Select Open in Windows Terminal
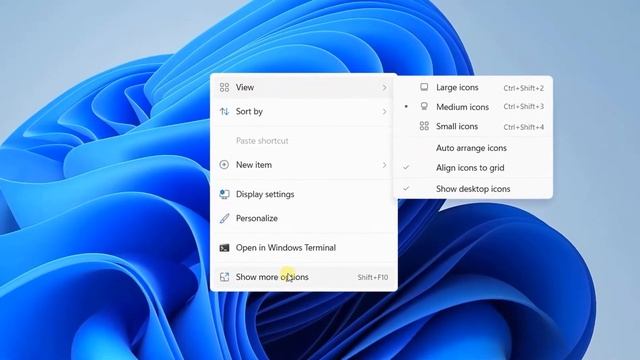Image resolution: width=640 pixels, height=360 pixels. pos(303,248)
